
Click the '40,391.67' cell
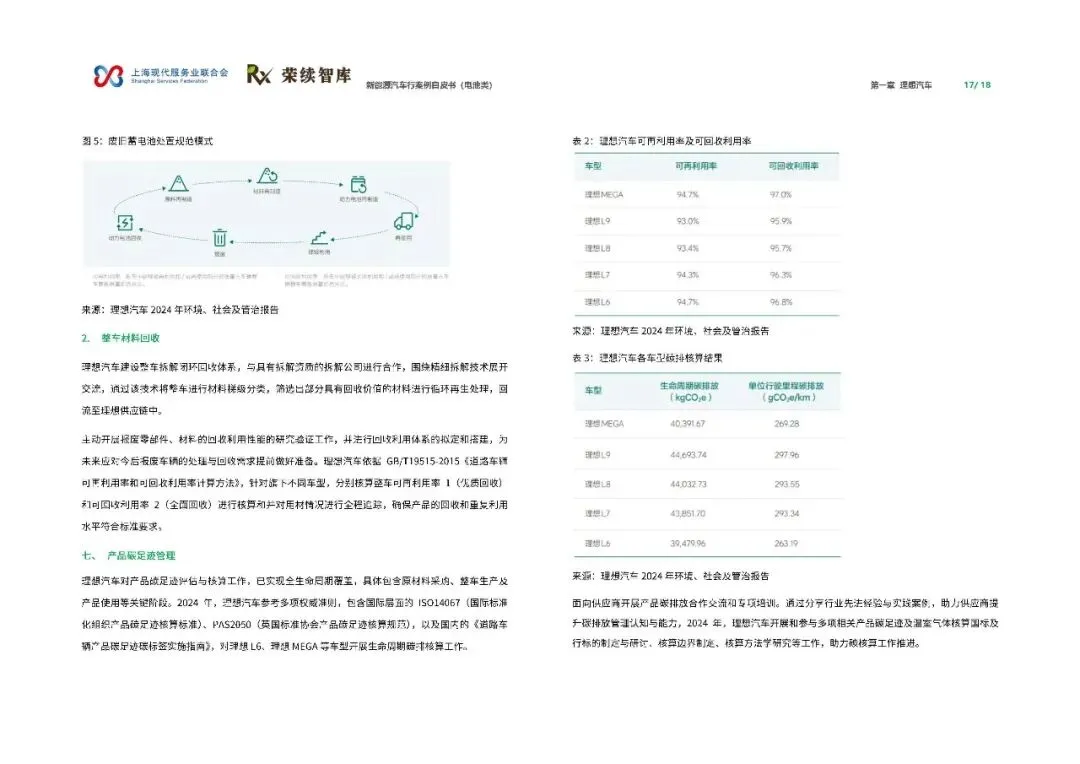coord(687,424)
